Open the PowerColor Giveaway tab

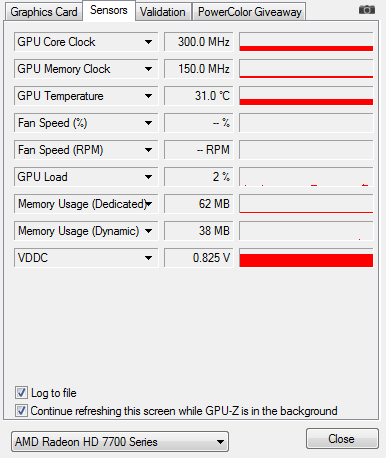(x=249, y=12)
